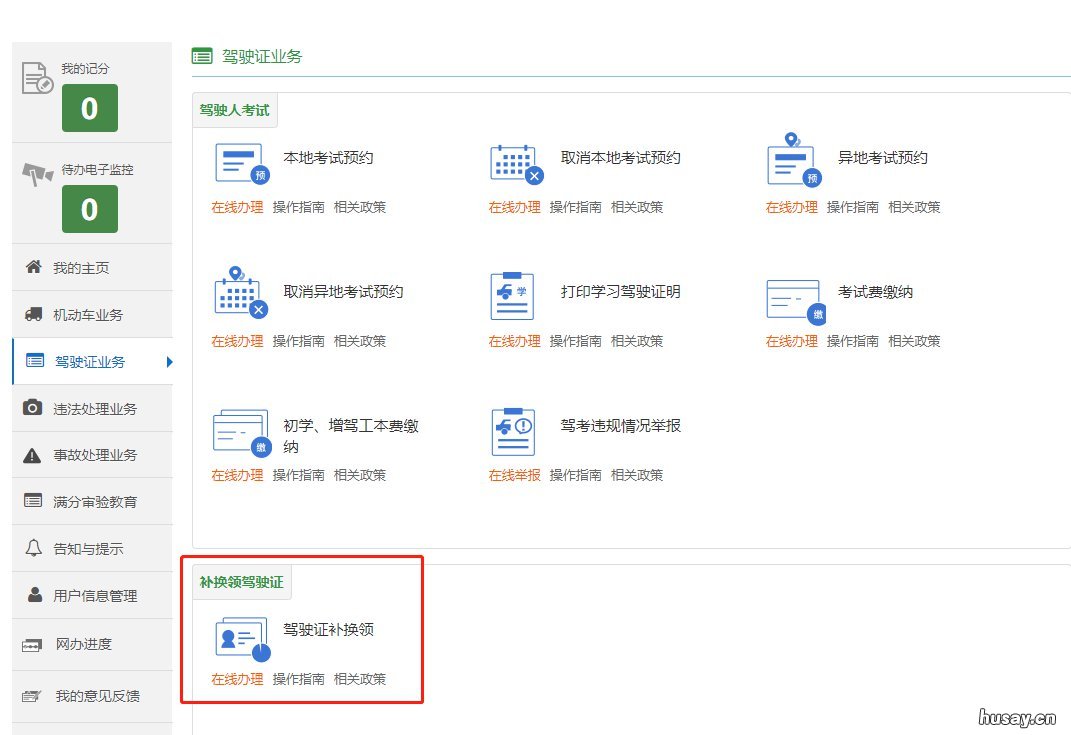Select the 考试费缴纳 payment icon
The height and width of the screenshot is (735, 1071).
[791, 297]
